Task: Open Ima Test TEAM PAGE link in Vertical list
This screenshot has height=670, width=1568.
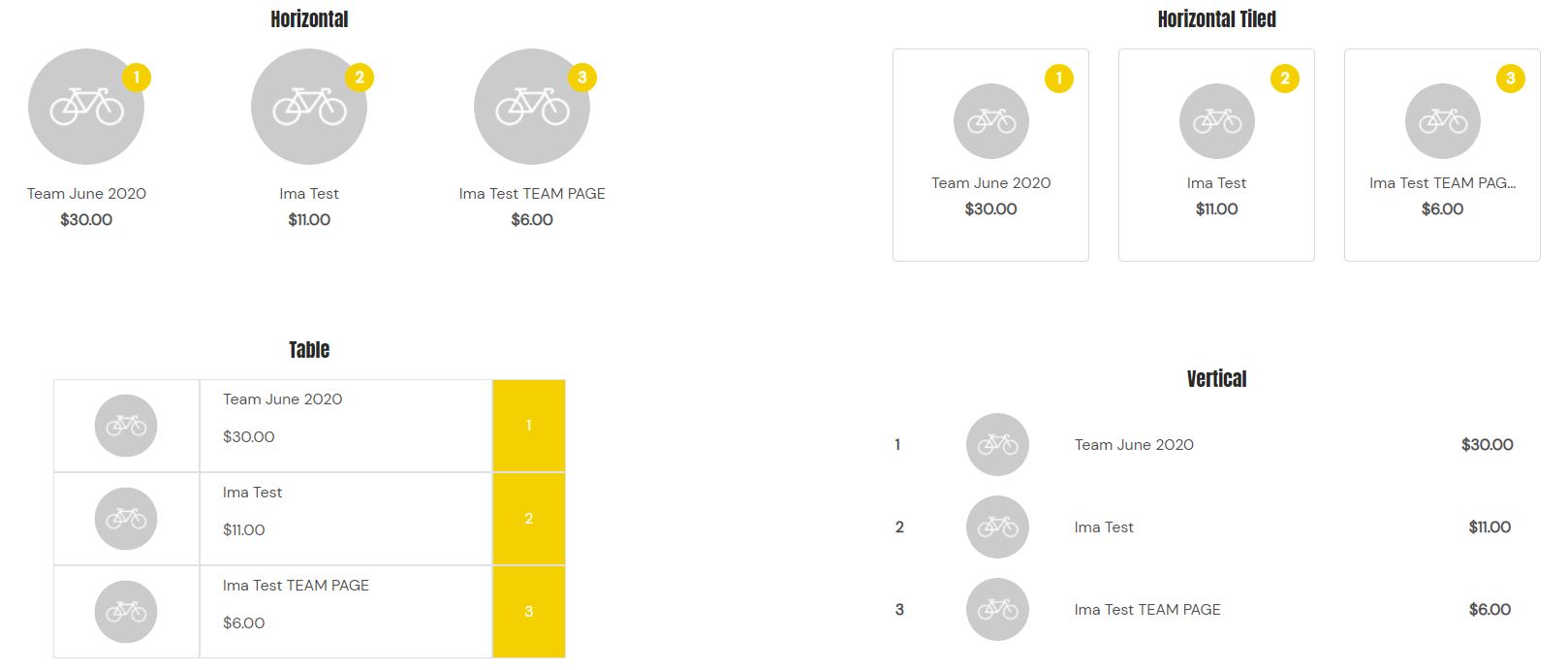Action: (x=1147, y=610)
